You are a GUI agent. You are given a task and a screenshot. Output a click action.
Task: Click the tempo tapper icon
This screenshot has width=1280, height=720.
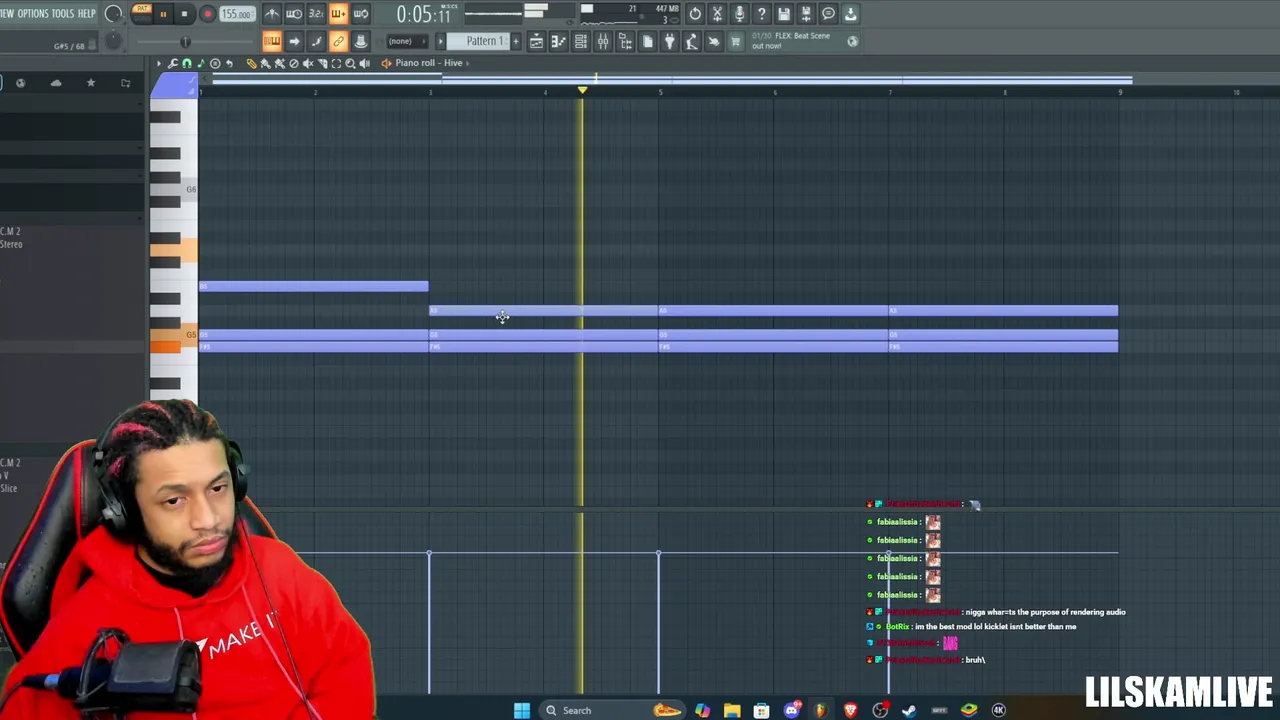(691, 41)
